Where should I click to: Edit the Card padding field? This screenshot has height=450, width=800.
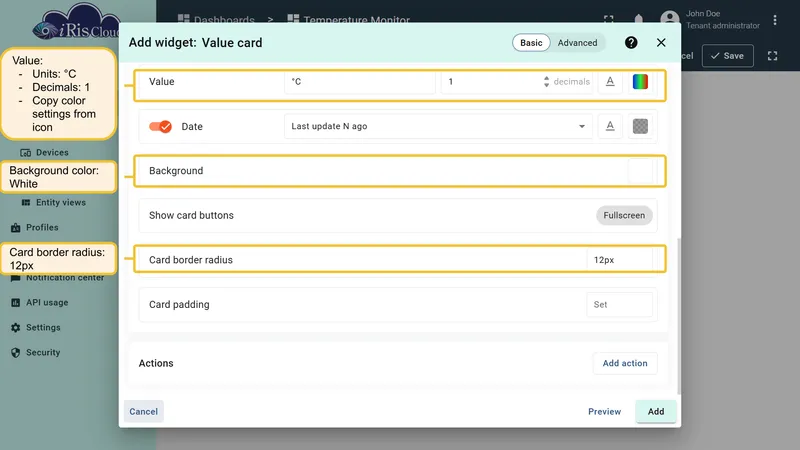pos(619,305)
